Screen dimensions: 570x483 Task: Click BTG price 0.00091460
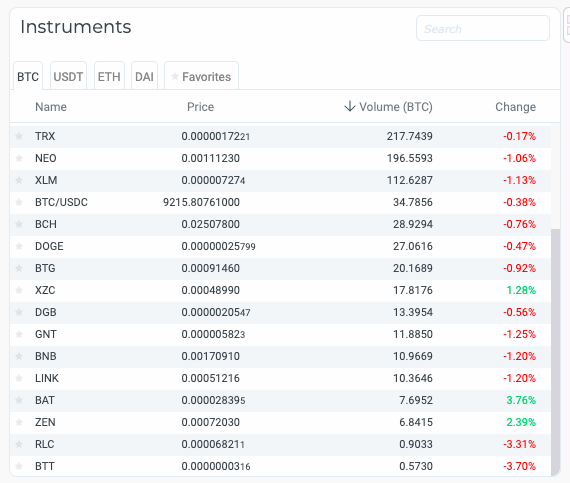coord(210,268)
